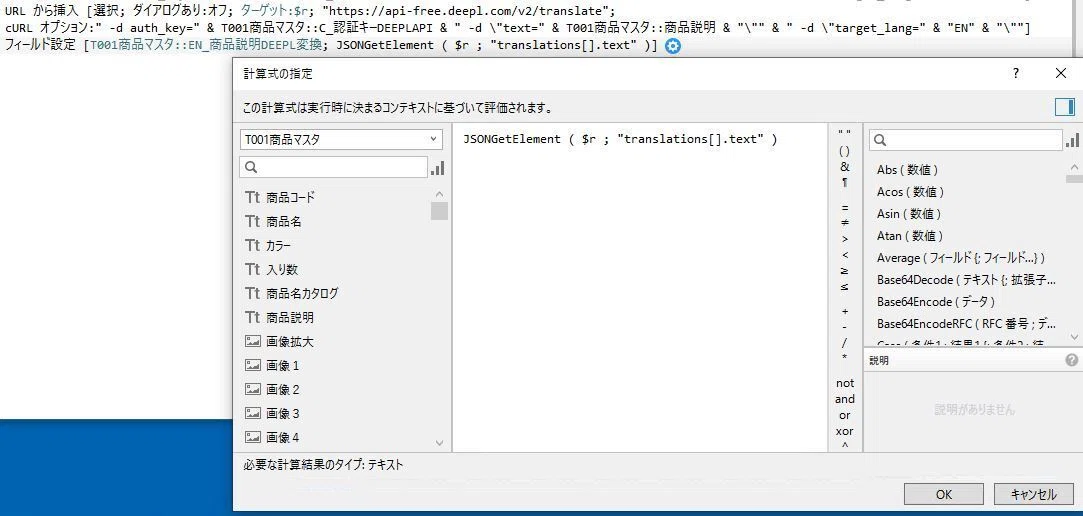Click the sort icon beside field search
1083x516 pixels.
coord(438,168)
